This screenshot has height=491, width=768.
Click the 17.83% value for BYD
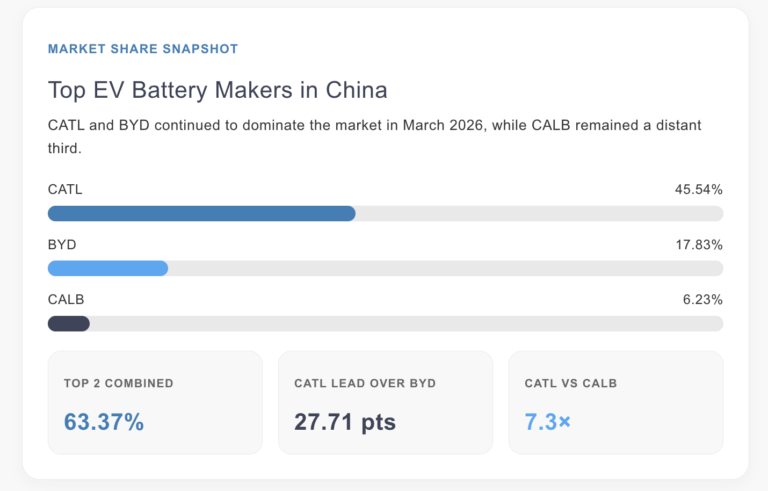698,244
